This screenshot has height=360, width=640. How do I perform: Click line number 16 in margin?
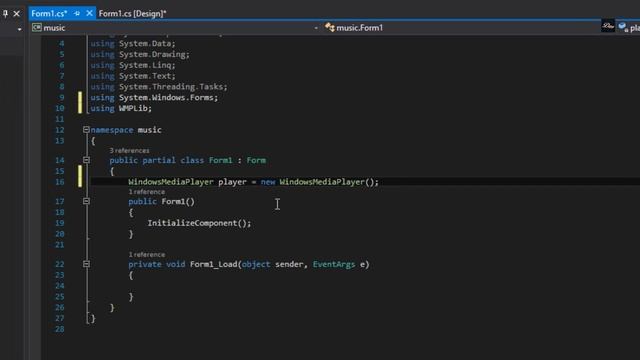point(60,182)
